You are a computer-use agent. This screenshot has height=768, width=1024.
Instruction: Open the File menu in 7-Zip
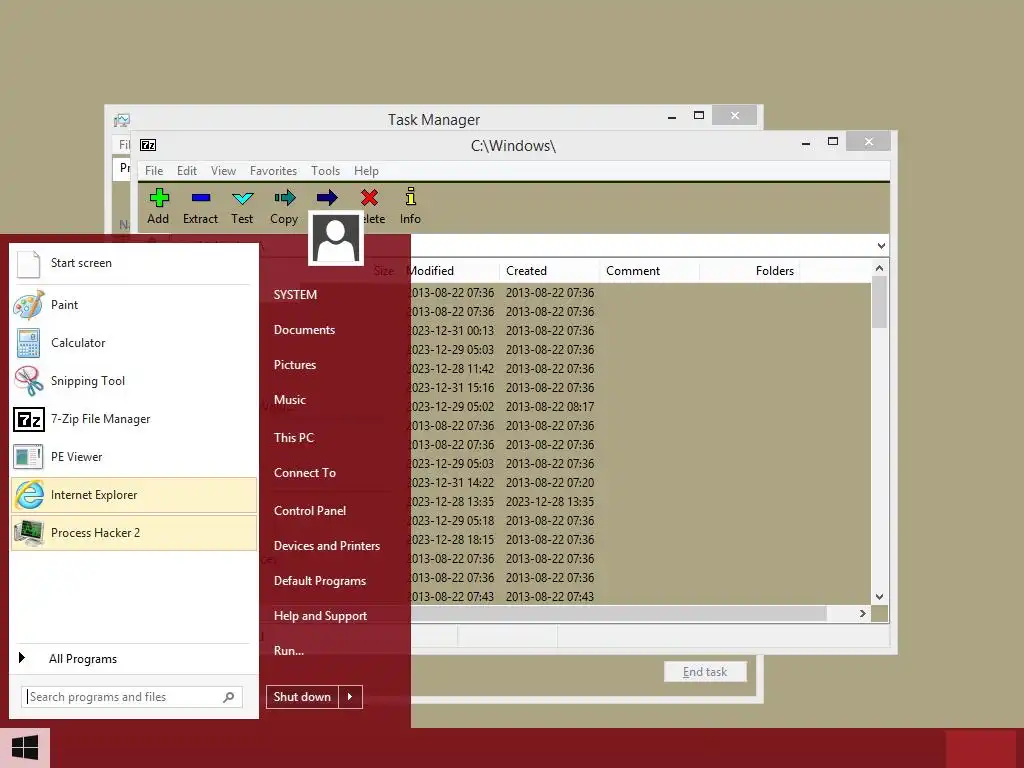click(154, 171)
